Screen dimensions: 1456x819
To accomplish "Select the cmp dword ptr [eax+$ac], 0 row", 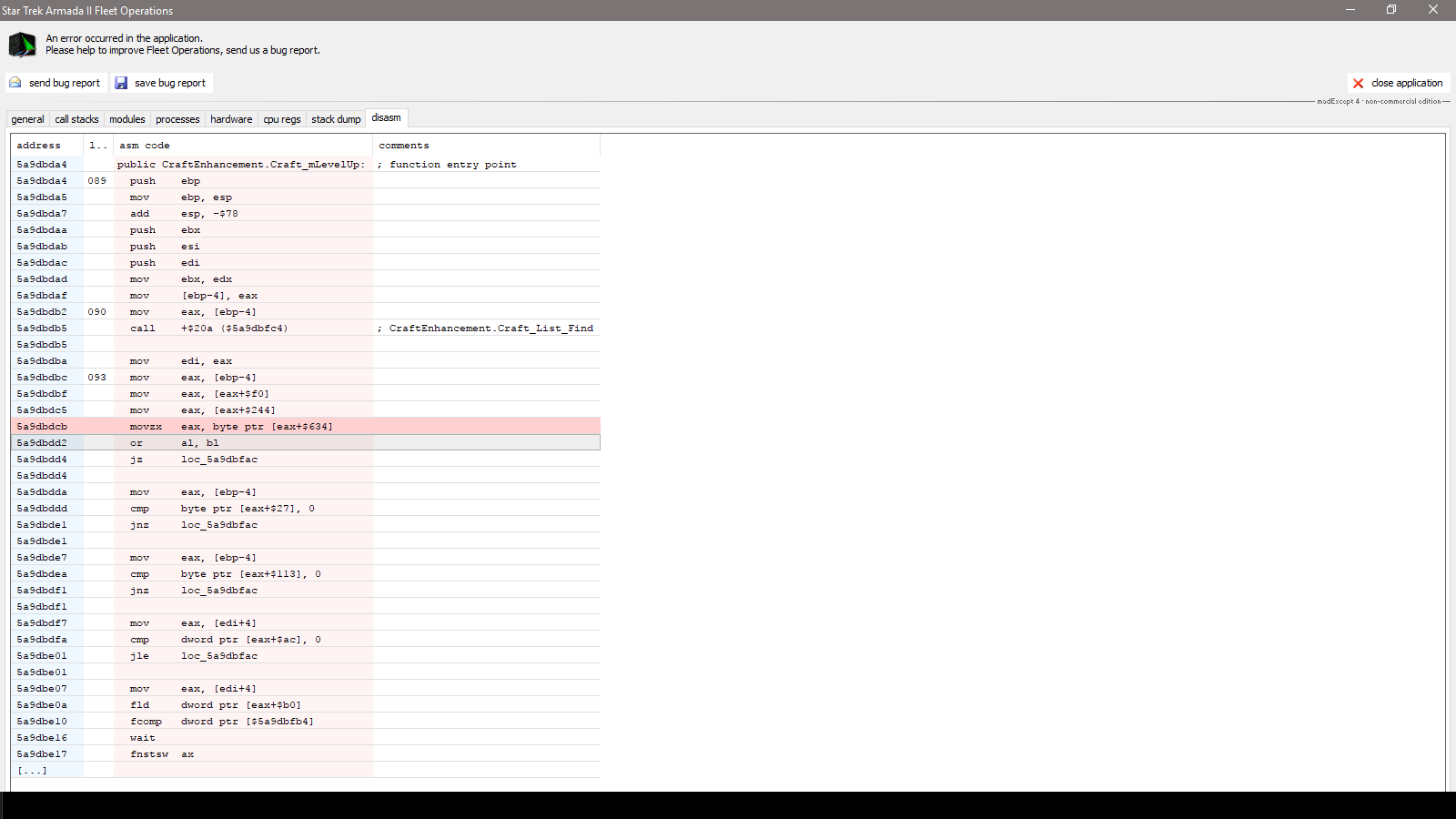I will (x=306, y=640).
